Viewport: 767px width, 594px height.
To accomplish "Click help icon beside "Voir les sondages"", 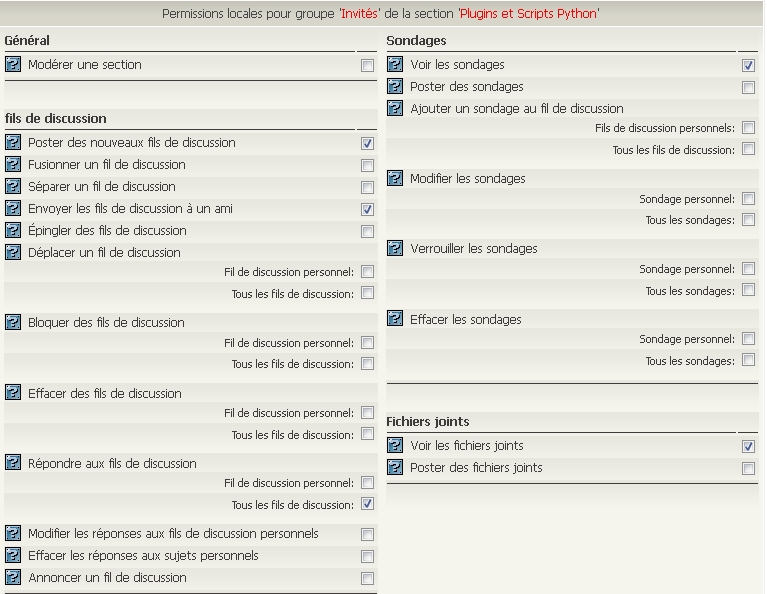I will coord(395,65).
